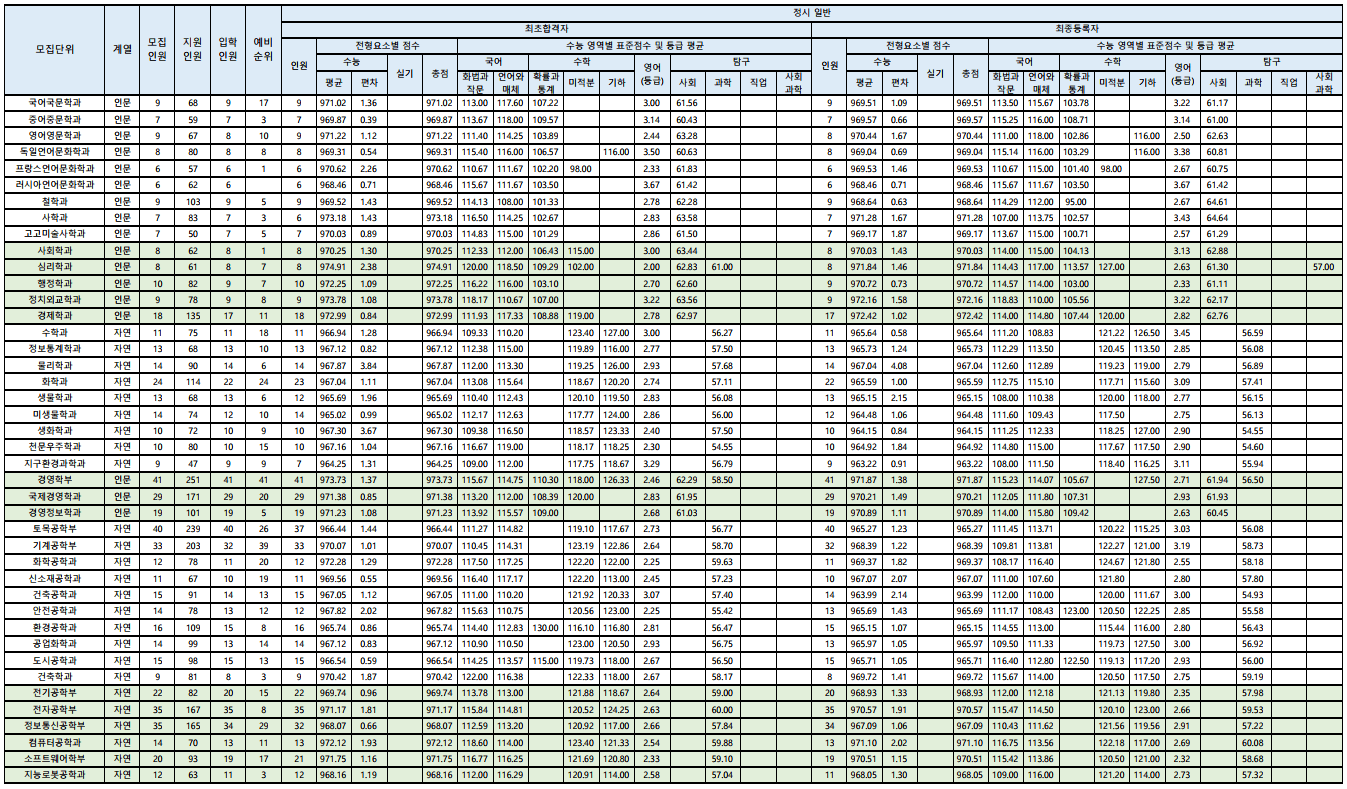
Task: Click the 최초합격자 section header
Action: pos(546,27)
